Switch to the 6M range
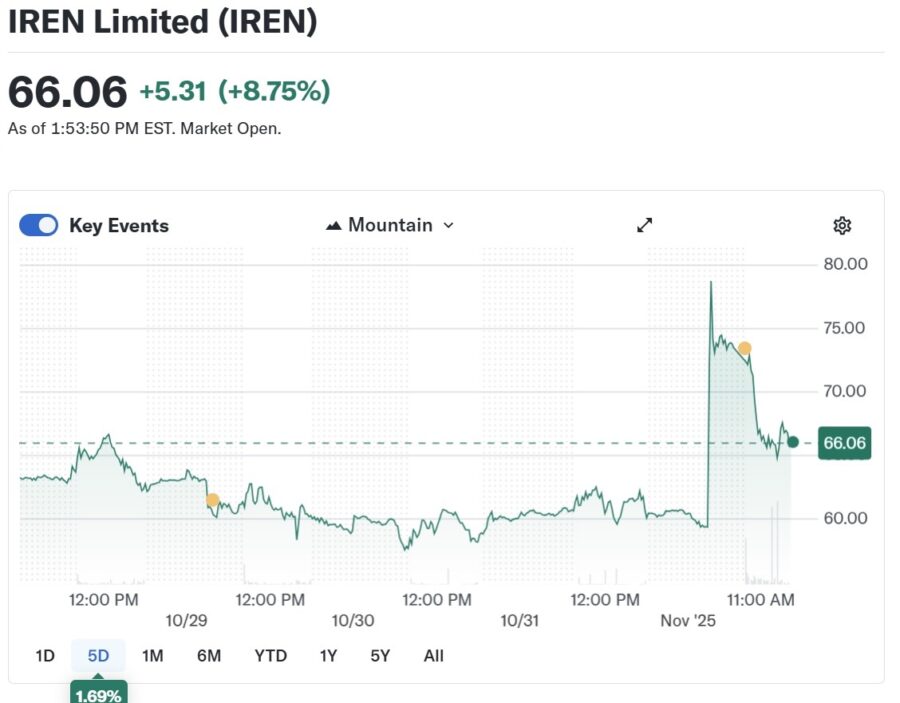900x703 pixels. pyautogui.click(x=209, y=656)
